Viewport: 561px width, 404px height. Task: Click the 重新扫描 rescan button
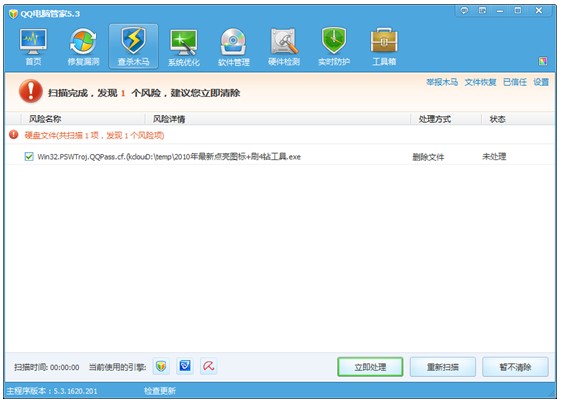[x=443, y=367]
